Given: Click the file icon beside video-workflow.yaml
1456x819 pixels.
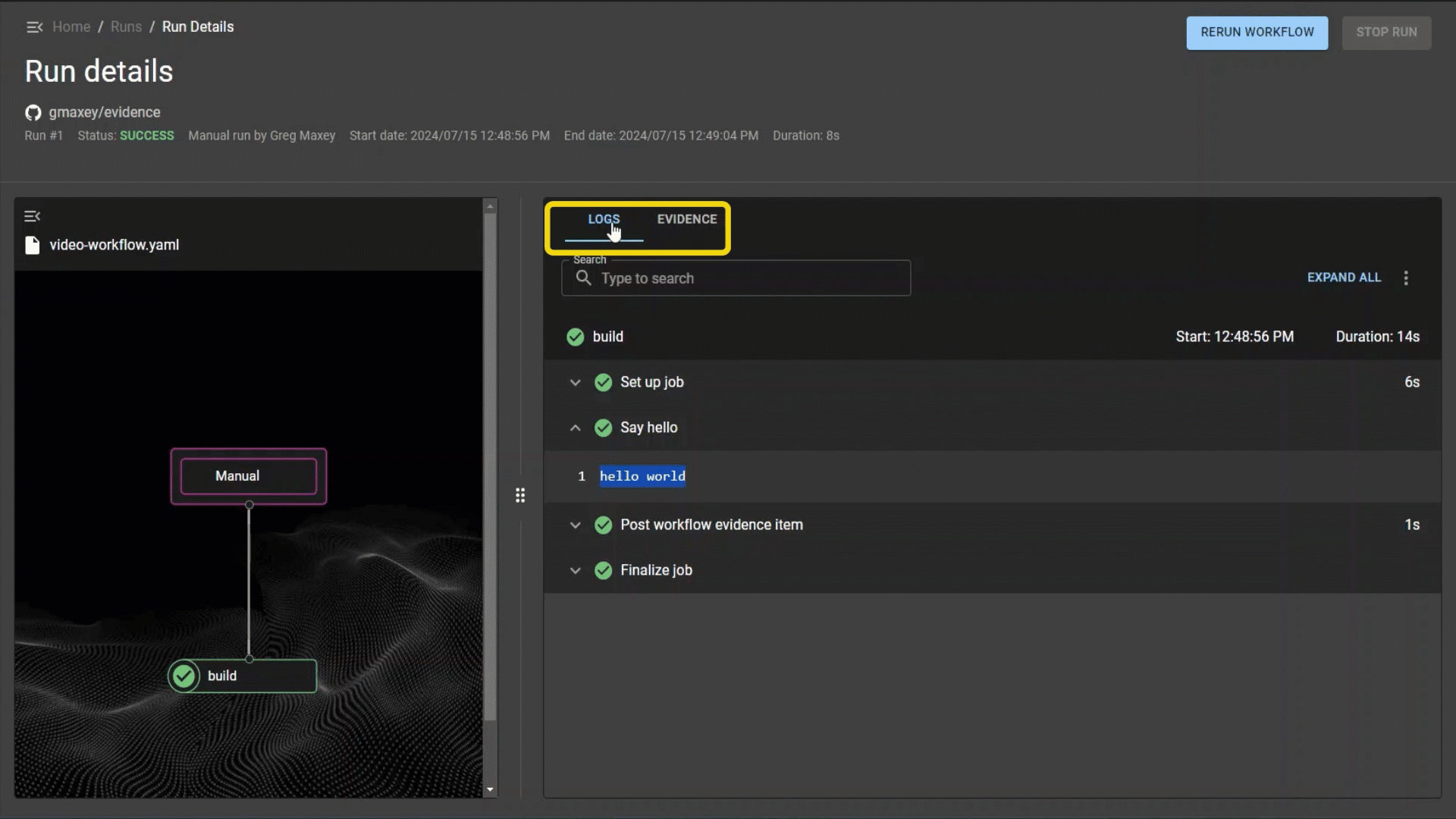Looking at the screenshot, I should point(32,245).
